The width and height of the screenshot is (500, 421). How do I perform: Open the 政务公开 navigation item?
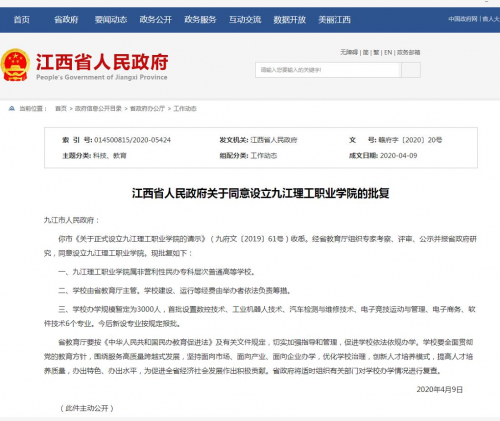click(156, 20)
